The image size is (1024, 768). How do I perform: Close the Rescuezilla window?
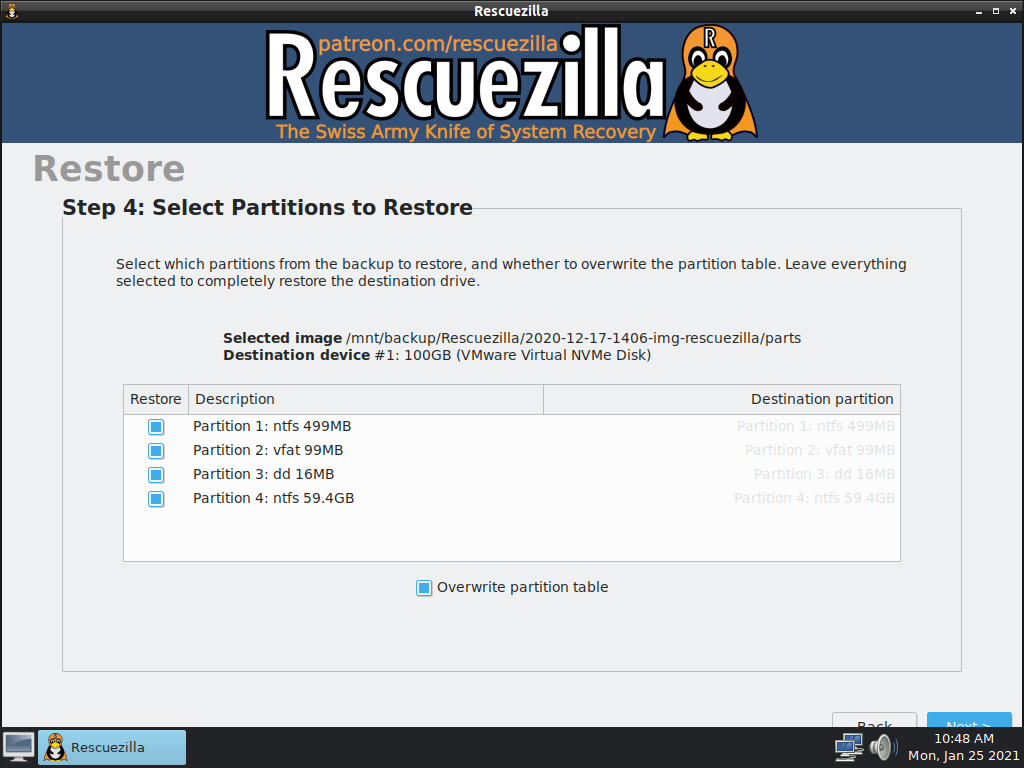[1014, 11]
